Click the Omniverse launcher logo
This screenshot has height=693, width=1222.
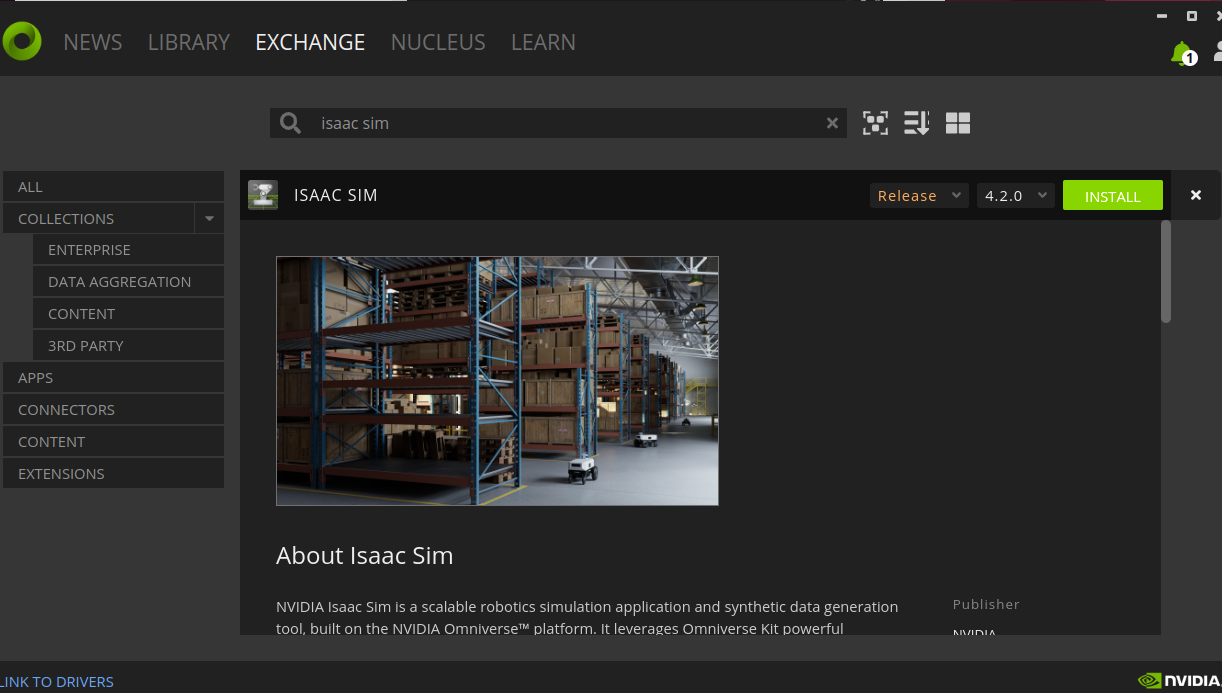[x=22, y=41]
